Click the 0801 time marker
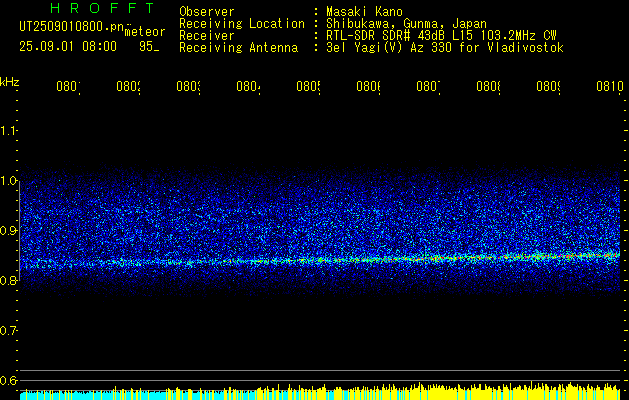Image resolution: width=629 pixels, height=400 pixels. pos(68,86)
